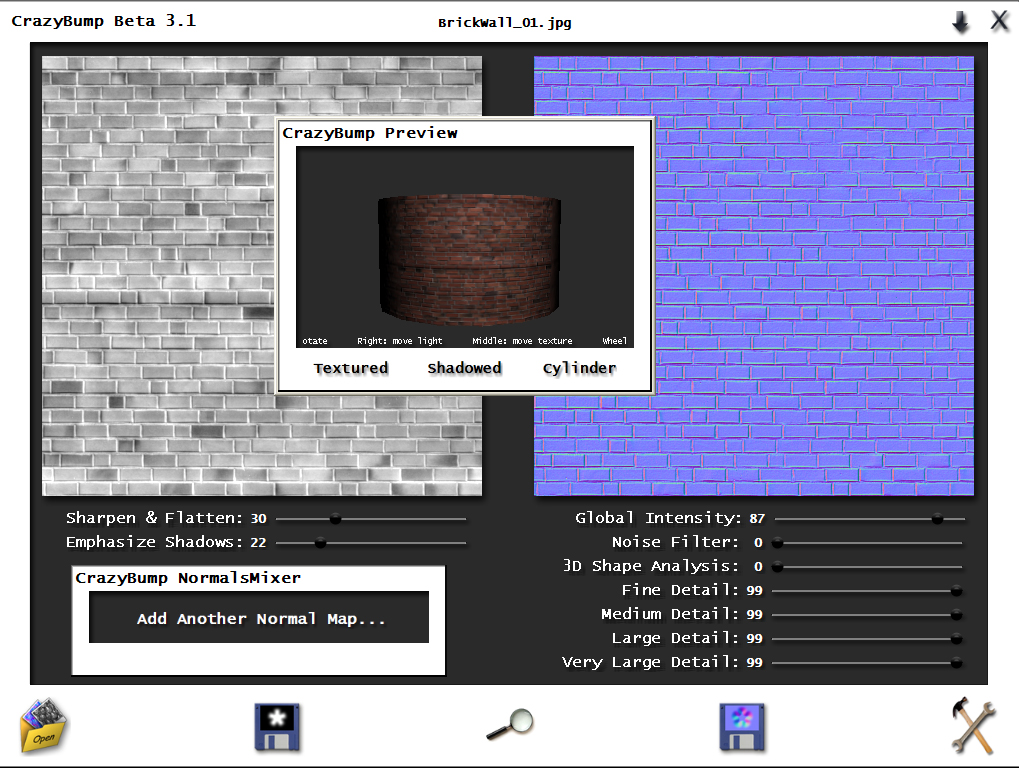Image resolution: width=1019 pixels, height=768 pixels.
Task: Click the down arrow minimize icon
Action: 961,21
